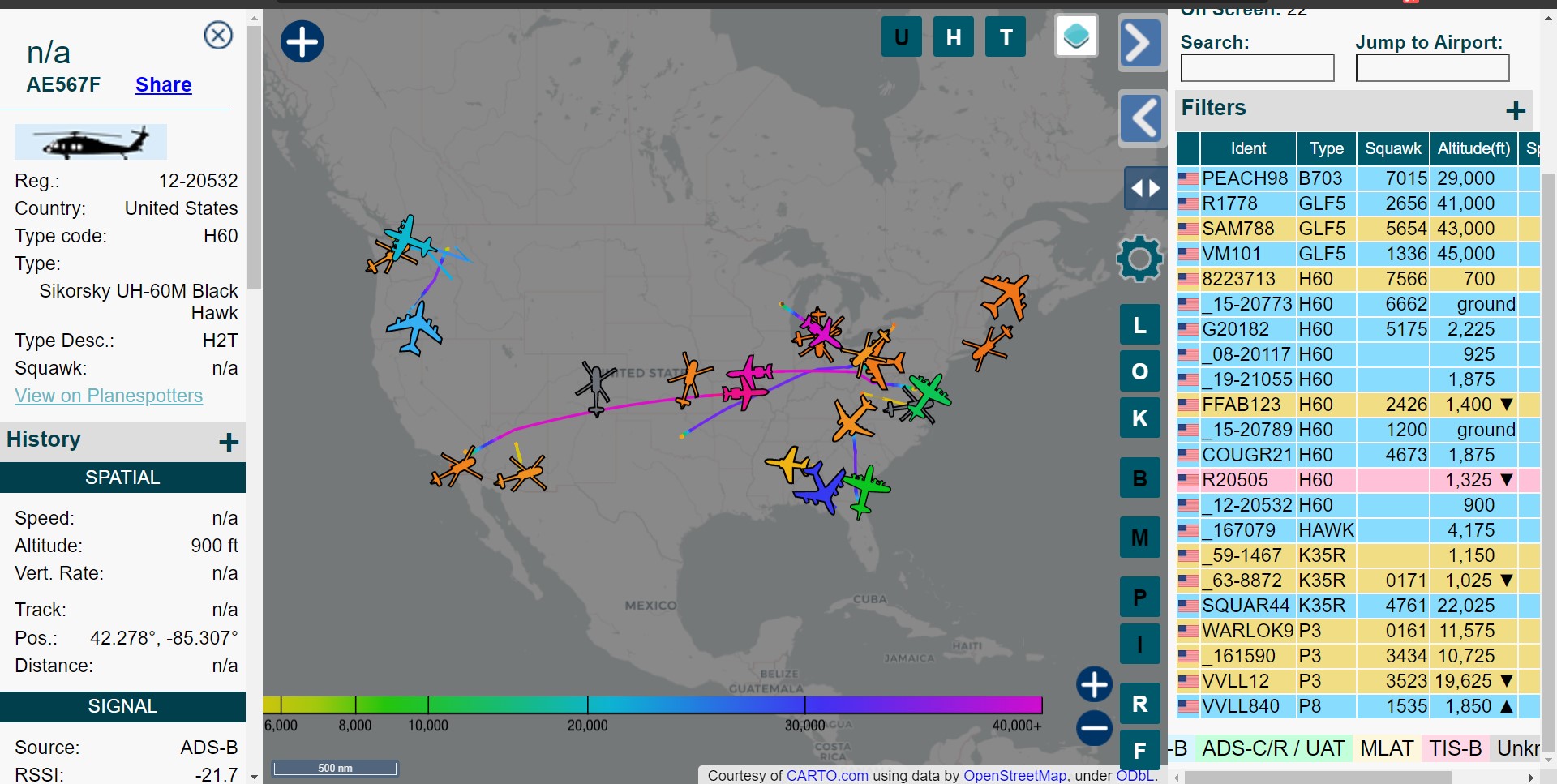Screen dimensions: 1557x784
Task: Sort table by Altitude(ft) column
Action: coord(1473,148)
